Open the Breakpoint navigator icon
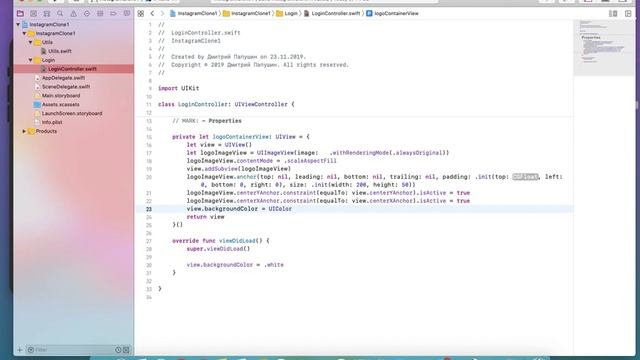The height and width of the screenshot is (360, 640). [x=113, y=13]
